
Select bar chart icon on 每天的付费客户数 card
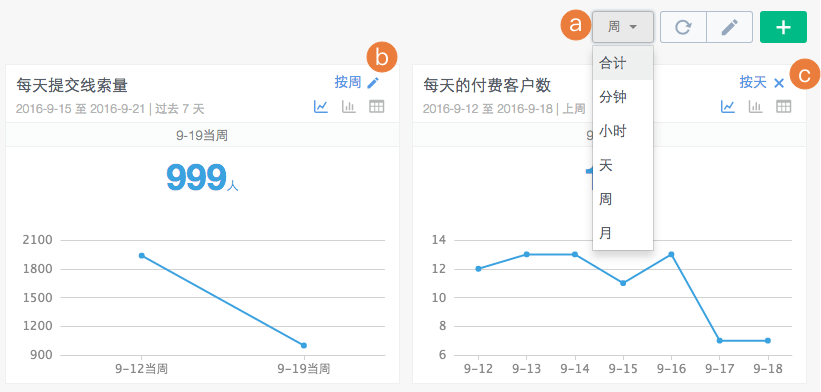[x=755, y=107]
